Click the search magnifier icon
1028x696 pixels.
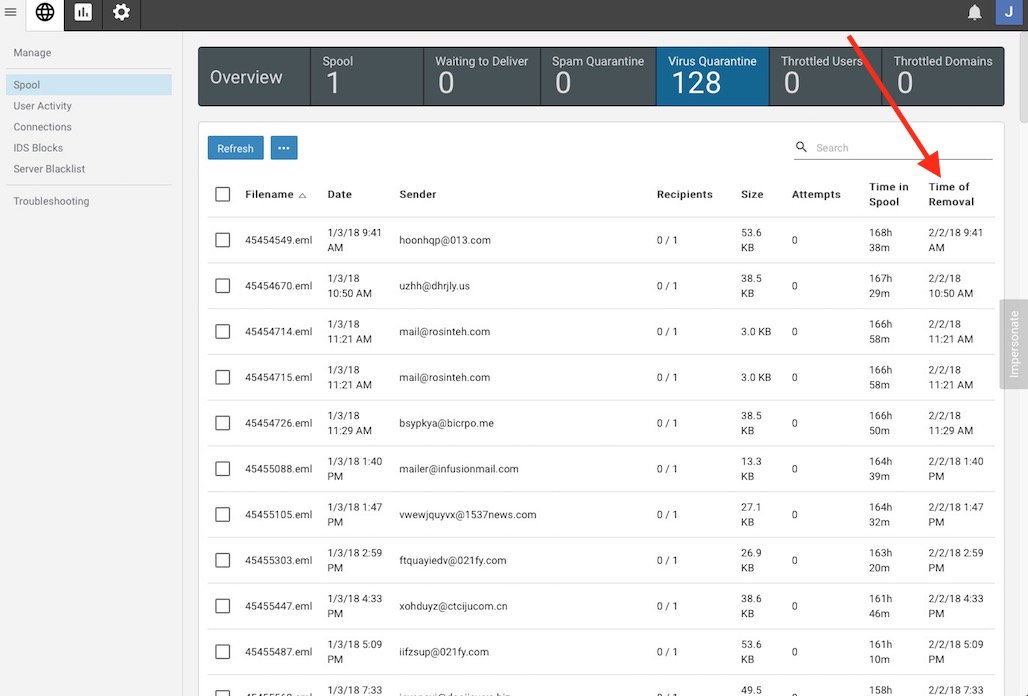pos(801,147)
